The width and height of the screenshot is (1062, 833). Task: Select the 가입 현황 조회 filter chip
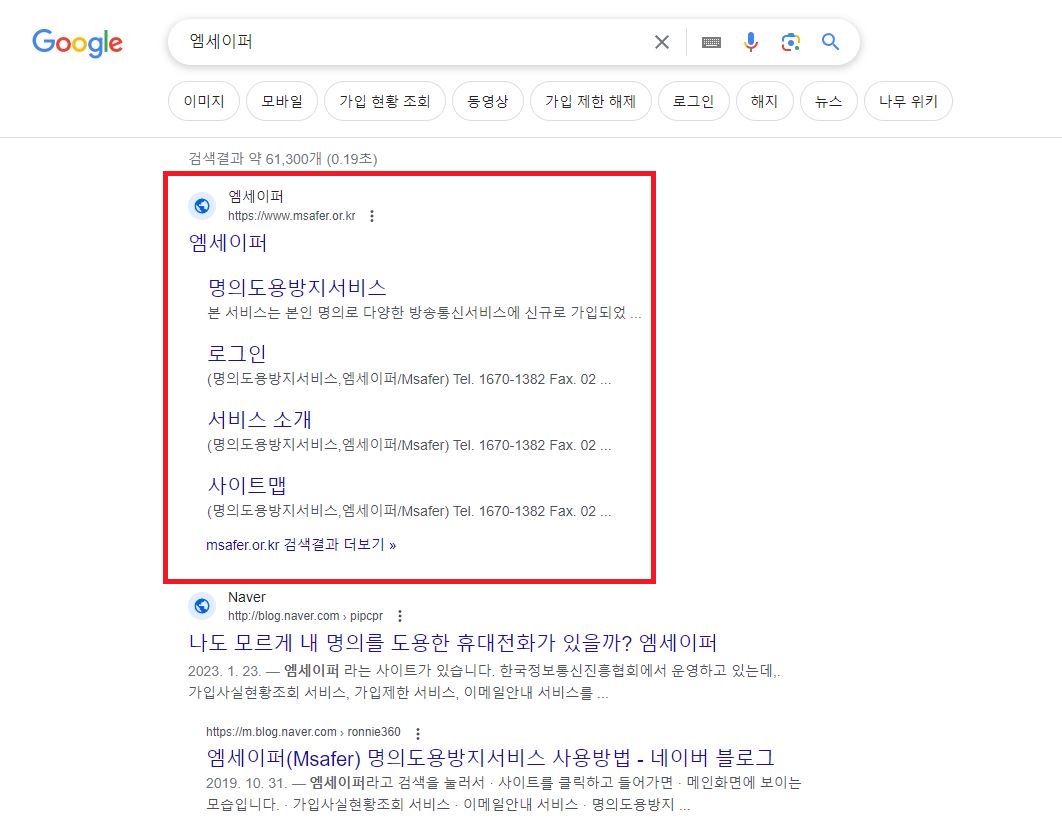coord(385,101)
